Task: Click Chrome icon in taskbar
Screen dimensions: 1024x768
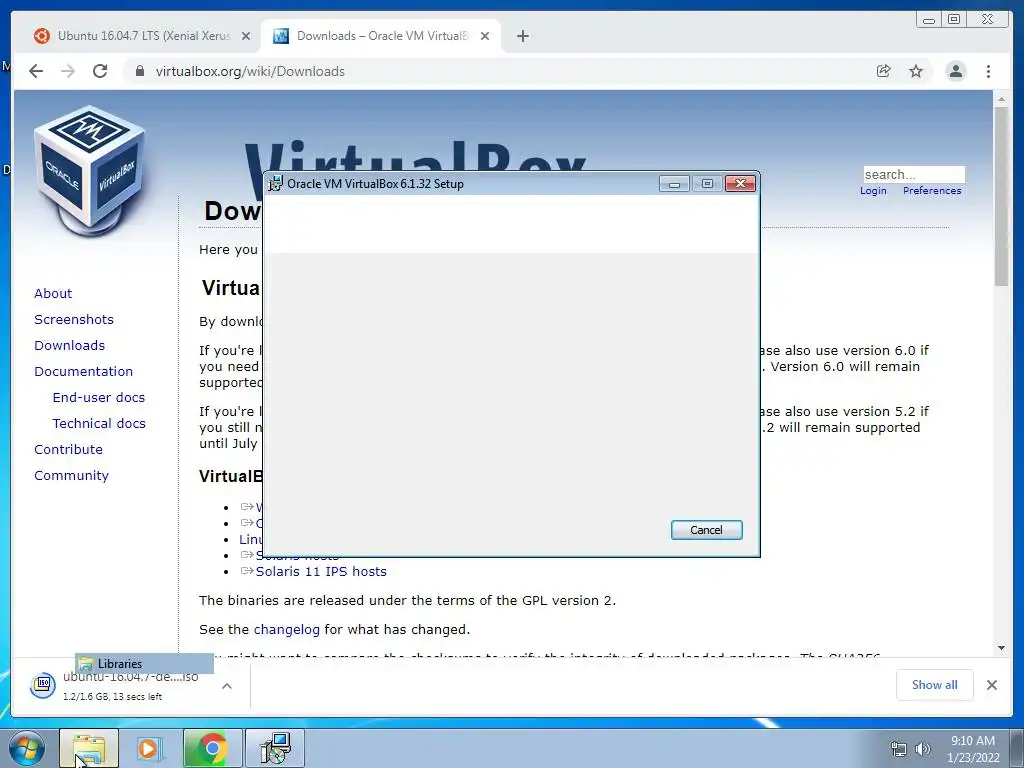Action: [x=212, y=748]
